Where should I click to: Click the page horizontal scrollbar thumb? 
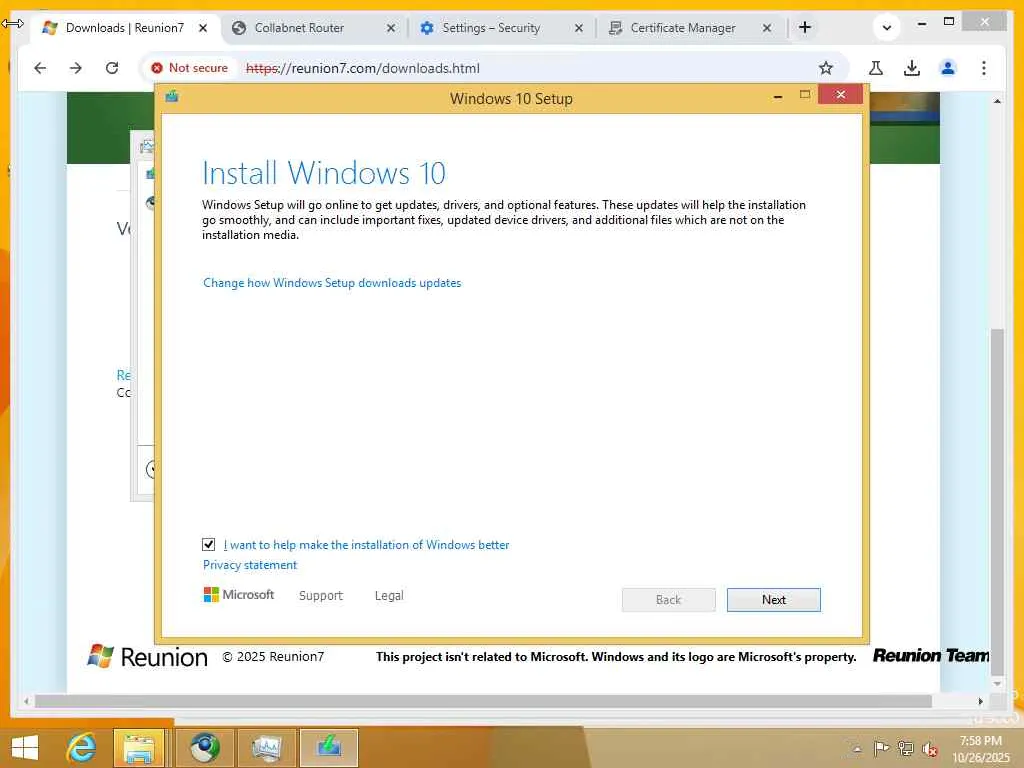[483, 701]
